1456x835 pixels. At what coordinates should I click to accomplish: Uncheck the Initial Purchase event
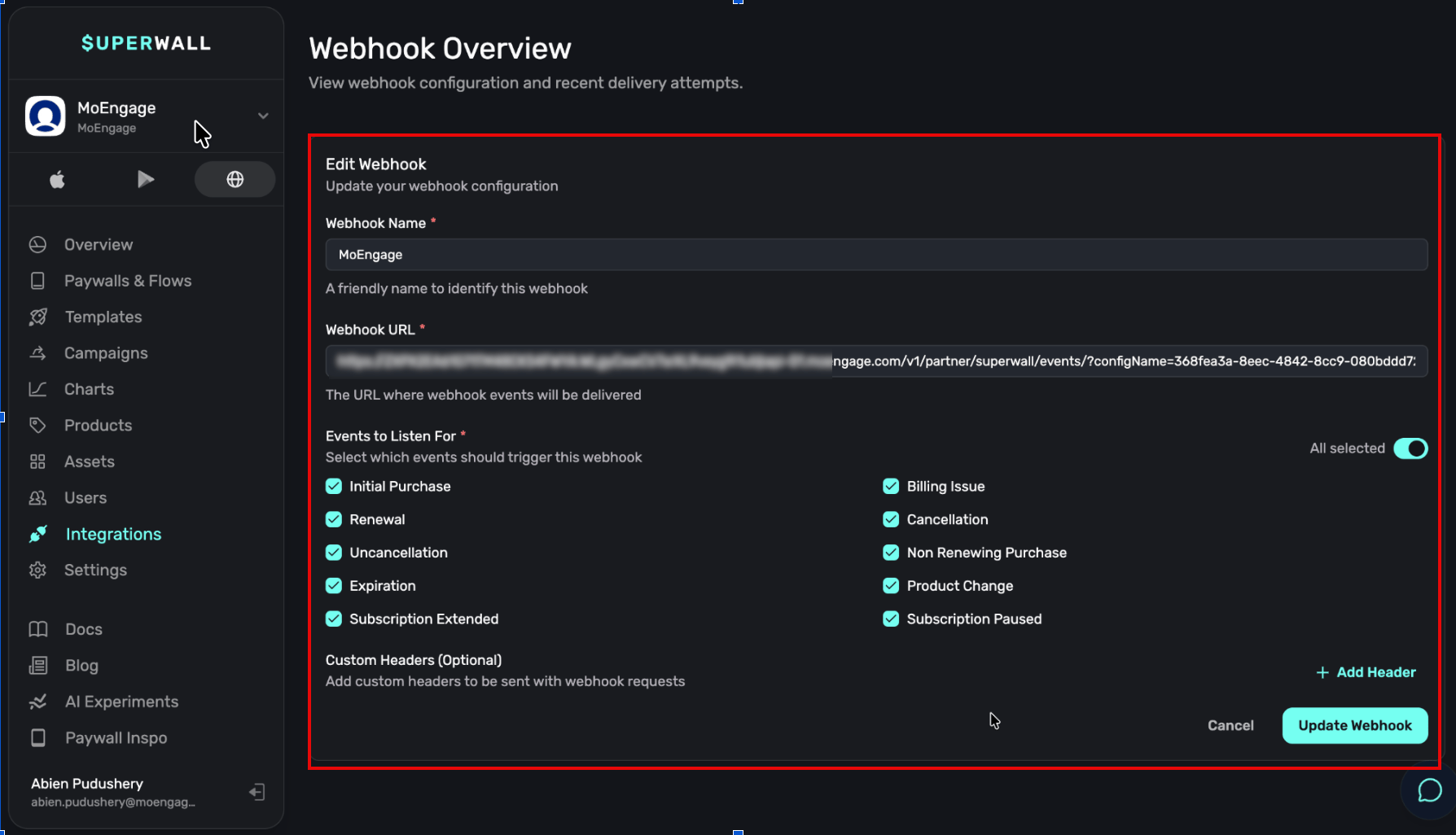[x=334, y=486]
